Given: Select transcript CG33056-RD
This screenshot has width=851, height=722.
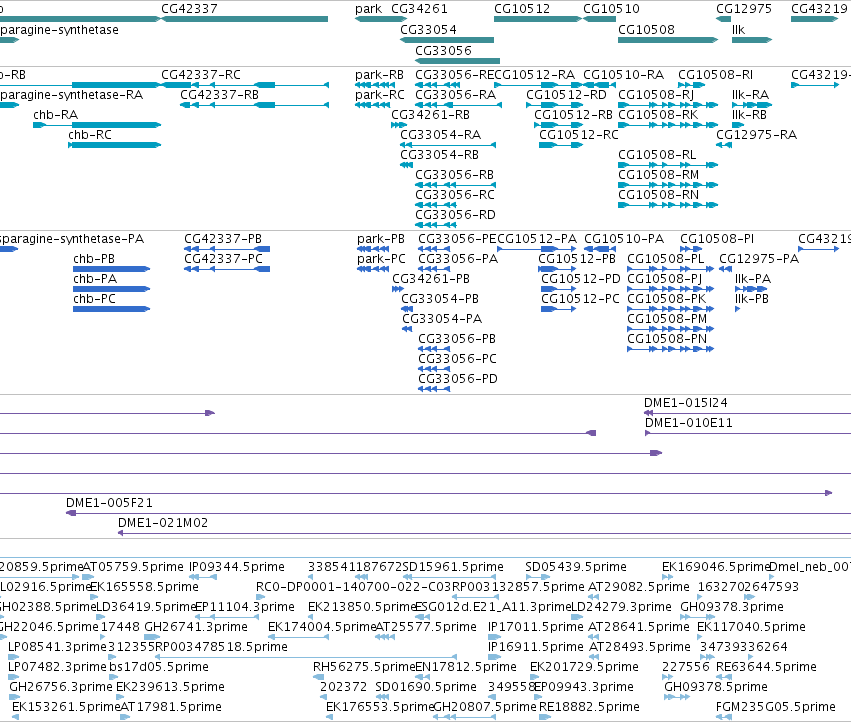Looking at the screenshot, I should (x=455, y=215).
